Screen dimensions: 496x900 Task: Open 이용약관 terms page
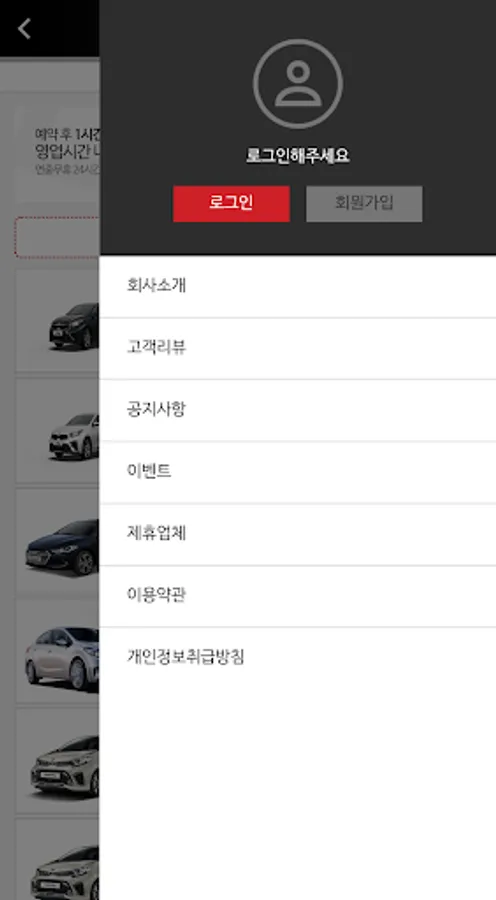[297, 596]
